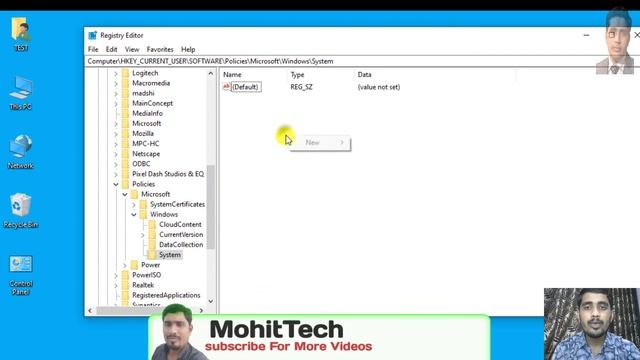Open the Network desktop icon
The width and height of the screenshot is (640, 360).
coord(20,152)
